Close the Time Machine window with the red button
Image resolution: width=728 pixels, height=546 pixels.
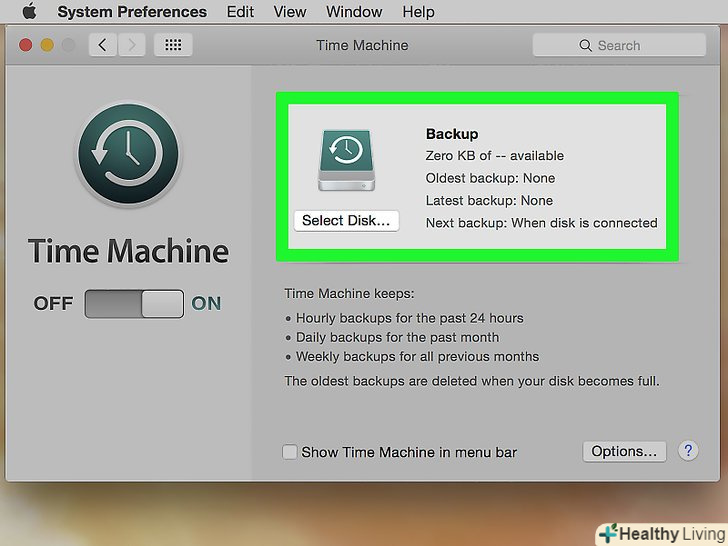click(x=25, y=45)
